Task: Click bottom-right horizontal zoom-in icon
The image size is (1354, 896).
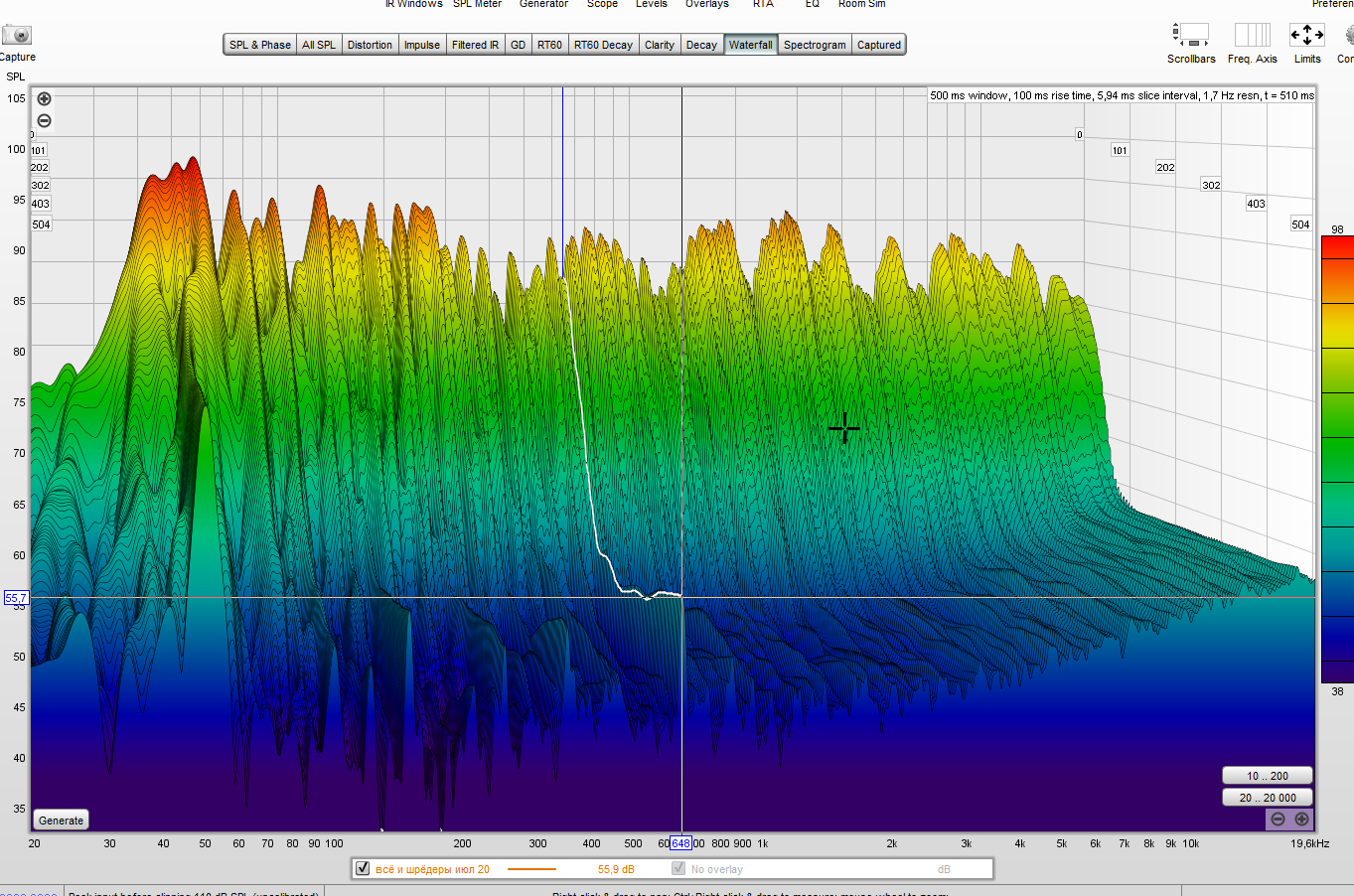Action: click(1301, 820)
